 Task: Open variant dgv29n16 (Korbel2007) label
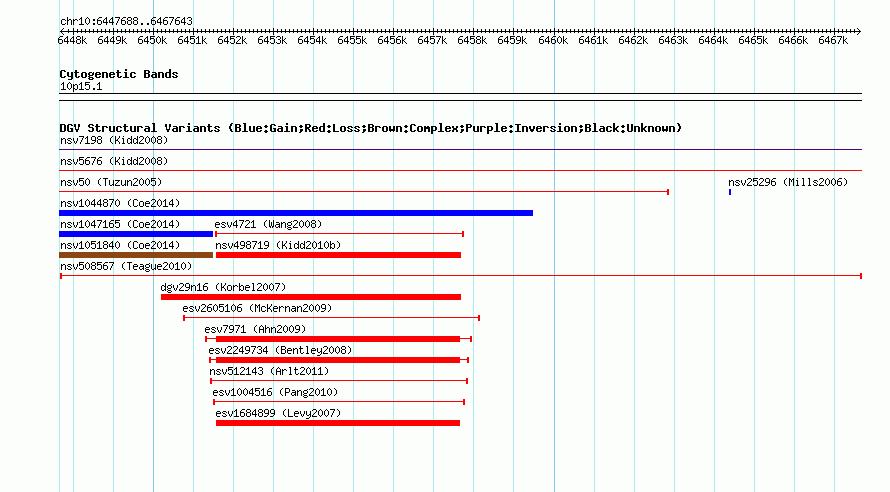point(223,287)
